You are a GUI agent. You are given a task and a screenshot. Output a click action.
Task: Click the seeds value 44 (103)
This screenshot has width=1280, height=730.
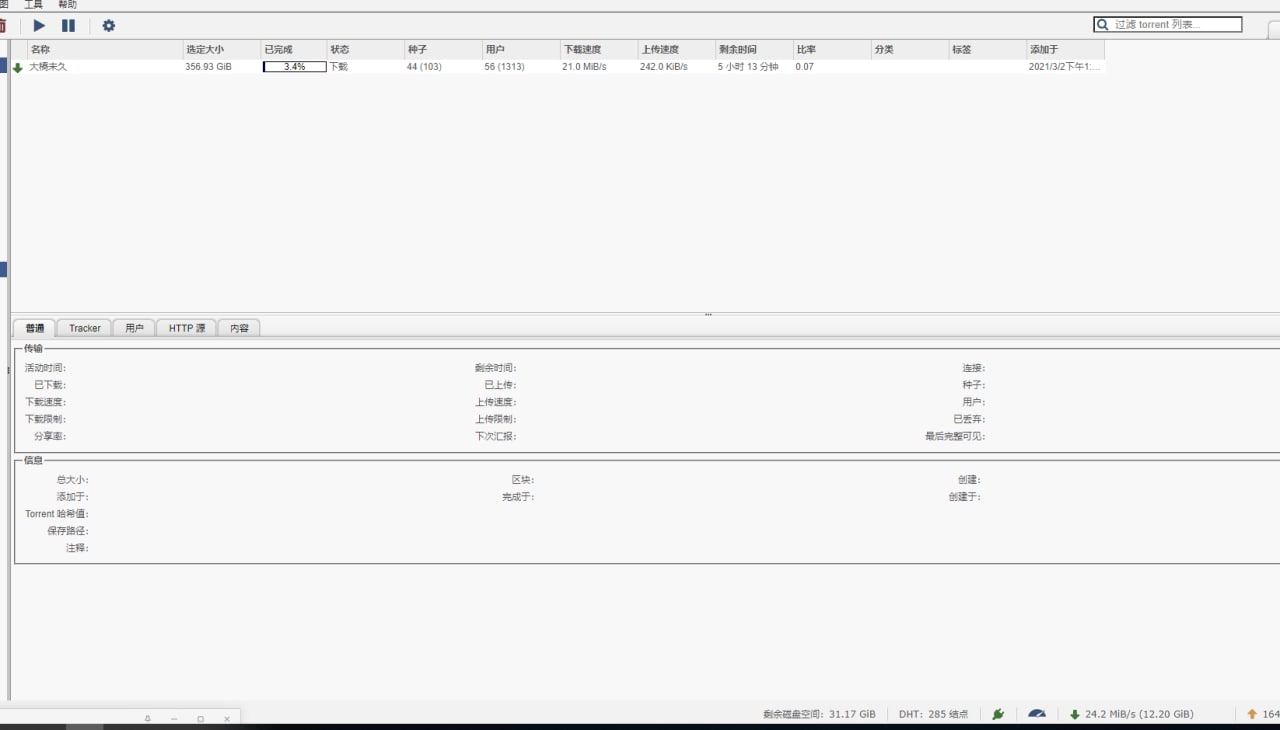point(424,67)
